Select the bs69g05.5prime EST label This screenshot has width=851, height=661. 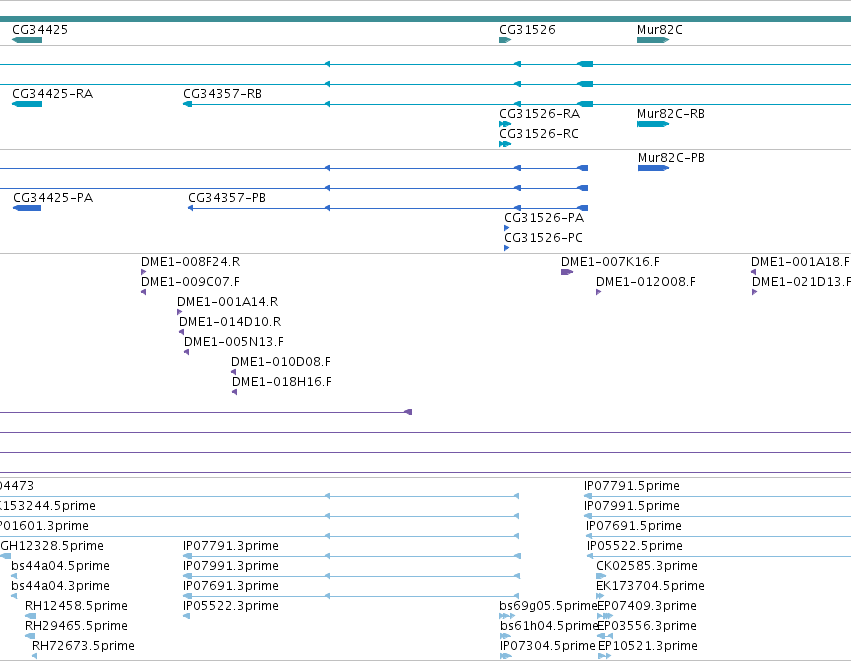point(548,607)
